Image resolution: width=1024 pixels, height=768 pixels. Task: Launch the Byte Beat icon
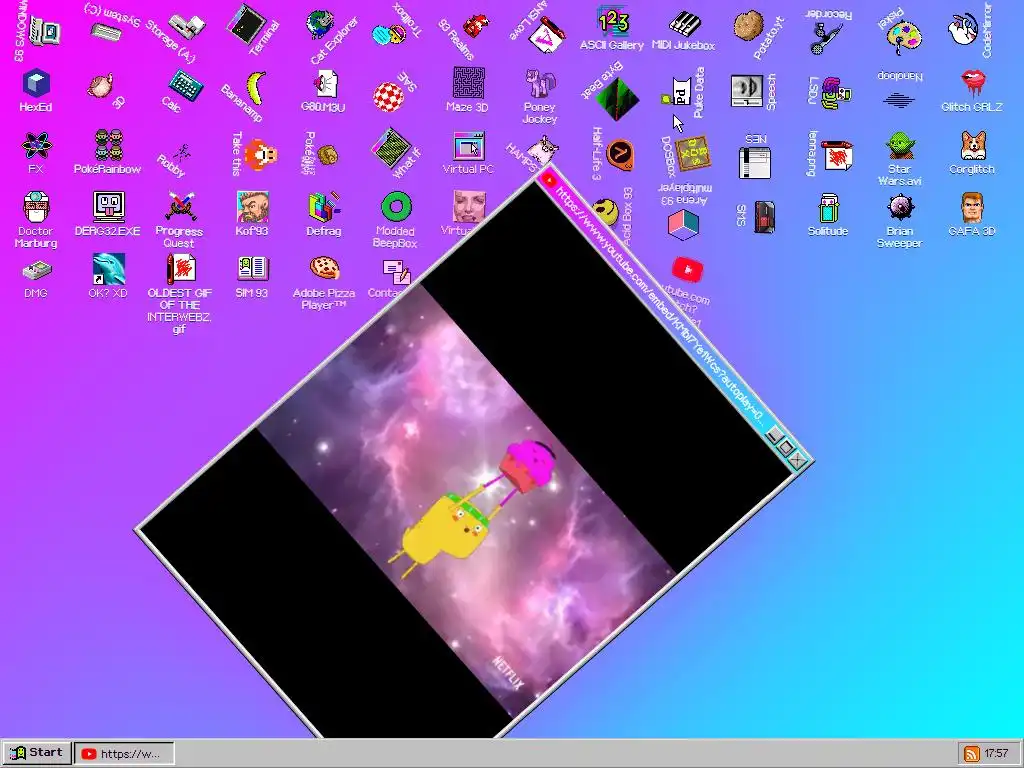pyautogui.click(x=616, y=99)
